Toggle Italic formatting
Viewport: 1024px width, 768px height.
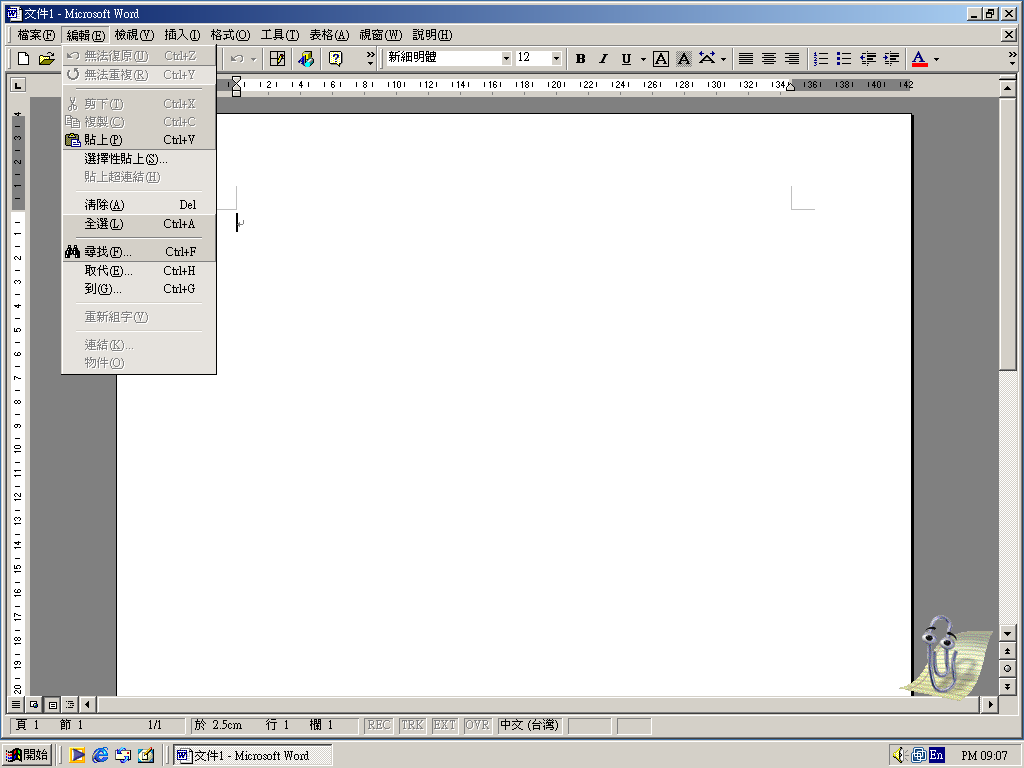click(x=603, y=59)
